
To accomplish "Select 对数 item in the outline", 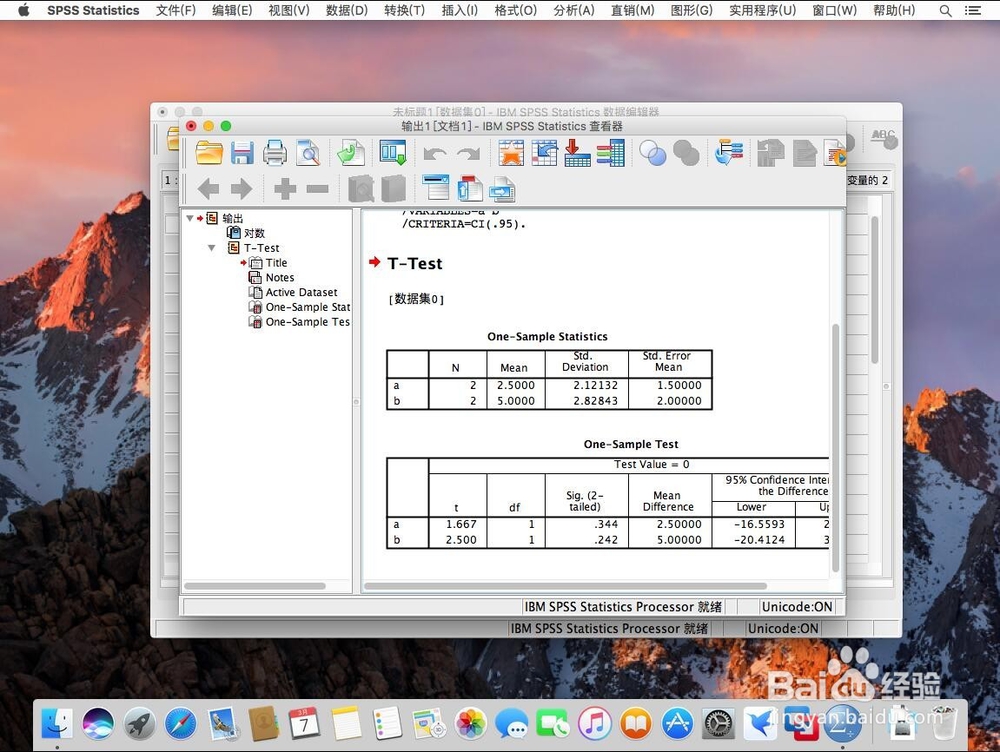I will pyautogui.click(x=254, y=233).
